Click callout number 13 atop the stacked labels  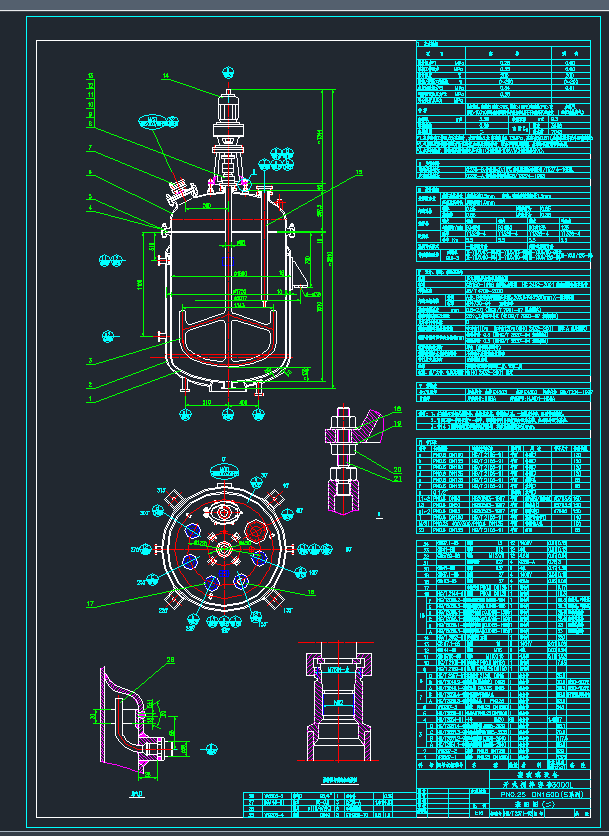pyautogui.click(x=90, y=76)
